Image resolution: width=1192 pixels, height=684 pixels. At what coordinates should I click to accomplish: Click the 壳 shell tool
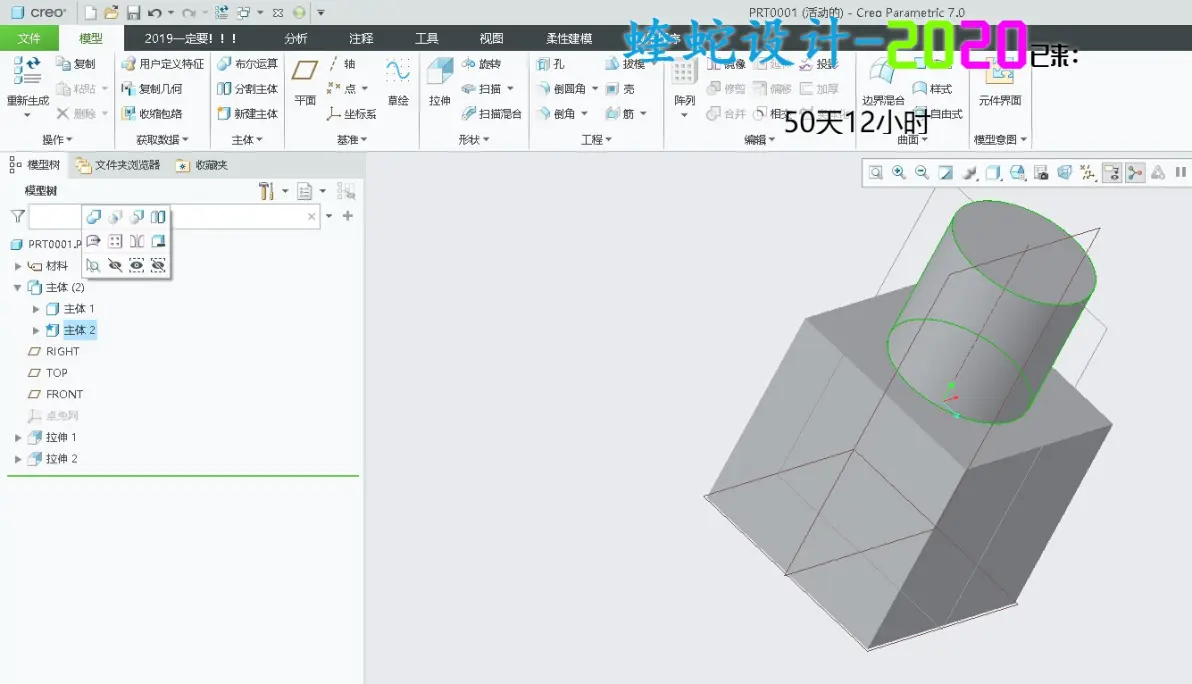click(620, 89)
